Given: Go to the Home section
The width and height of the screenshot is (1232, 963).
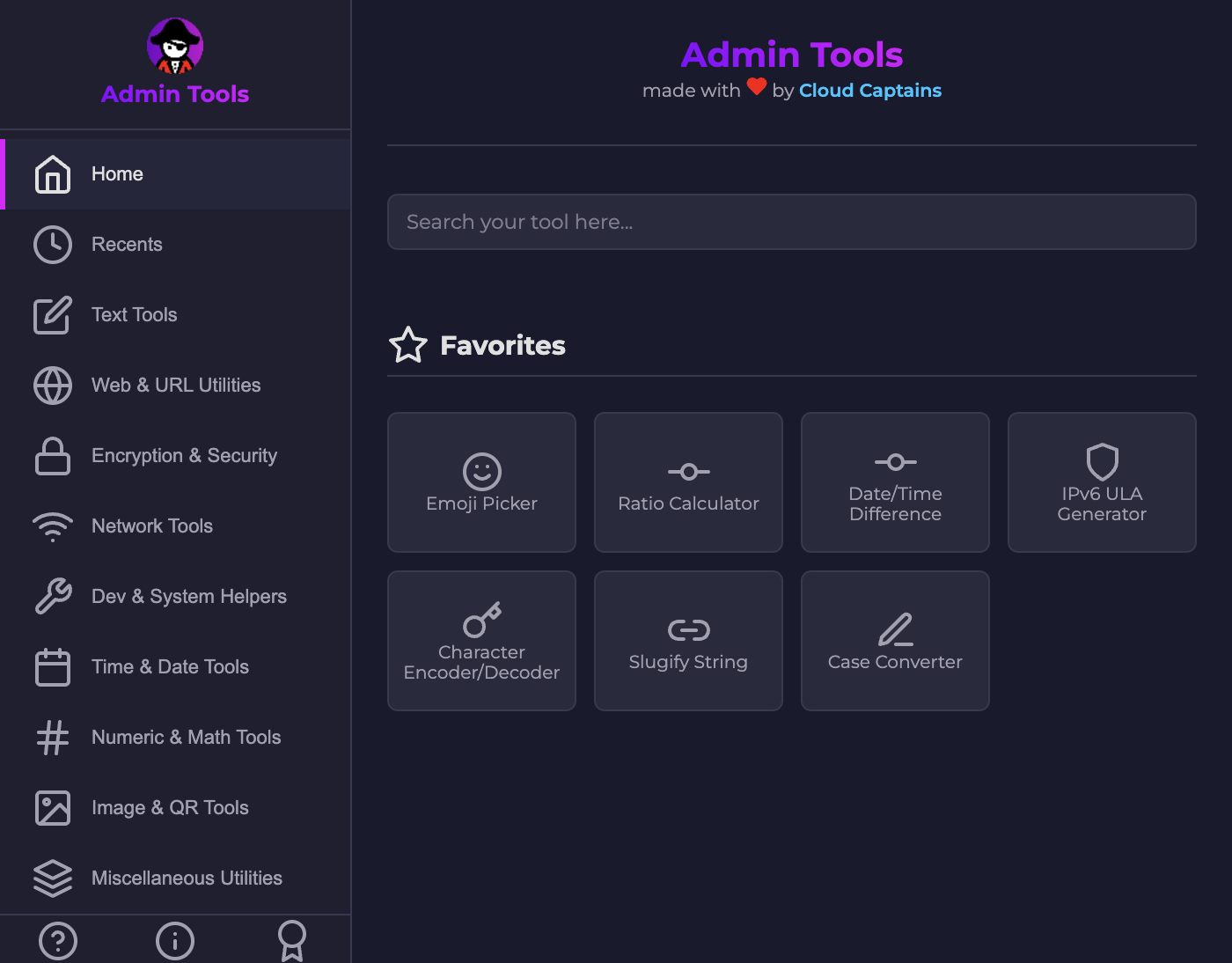Looking at the screenshot, I should 117,174.
